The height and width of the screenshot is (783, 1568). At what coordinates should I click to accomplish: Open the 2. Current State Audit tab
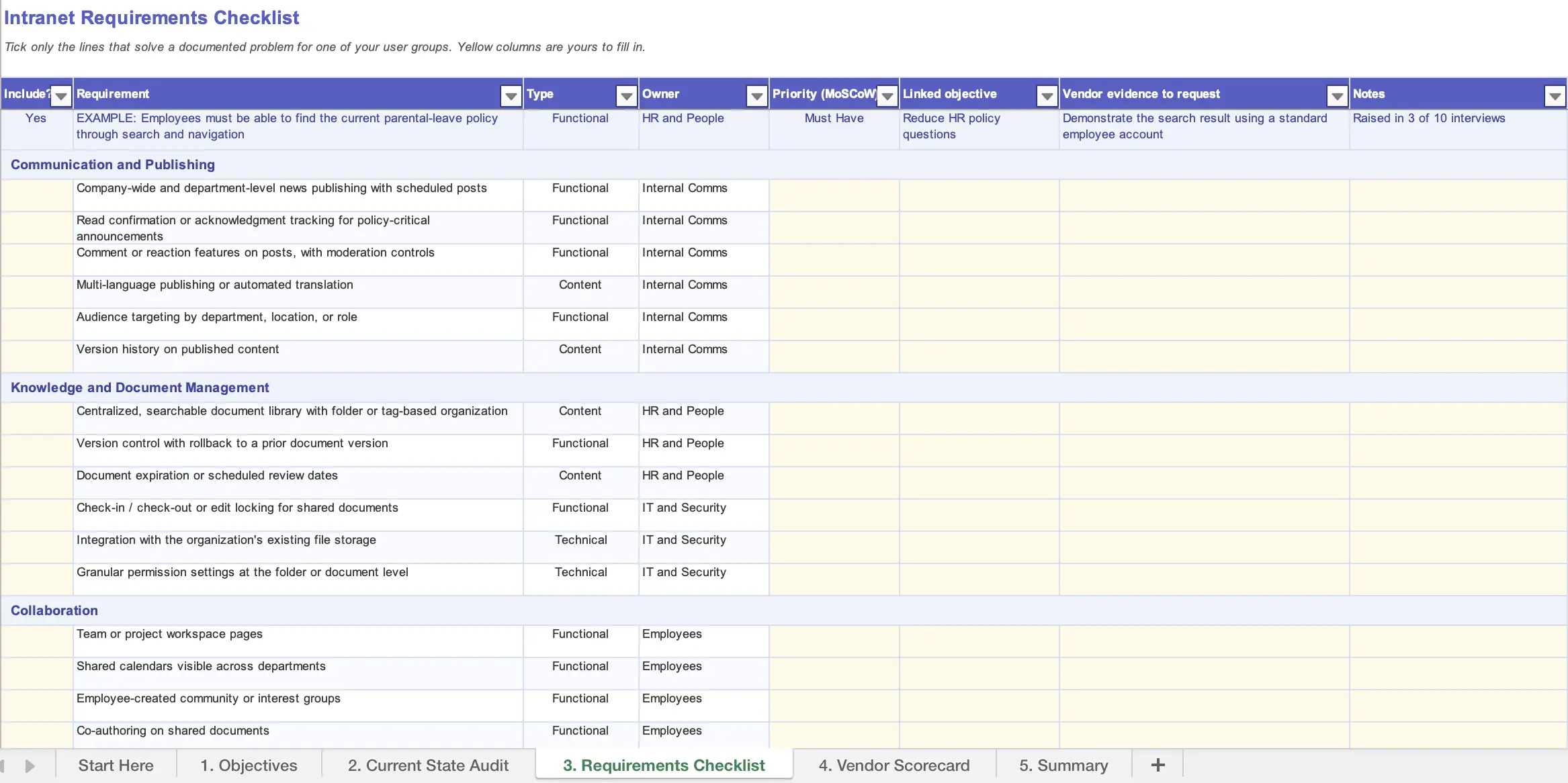point(428,766)
